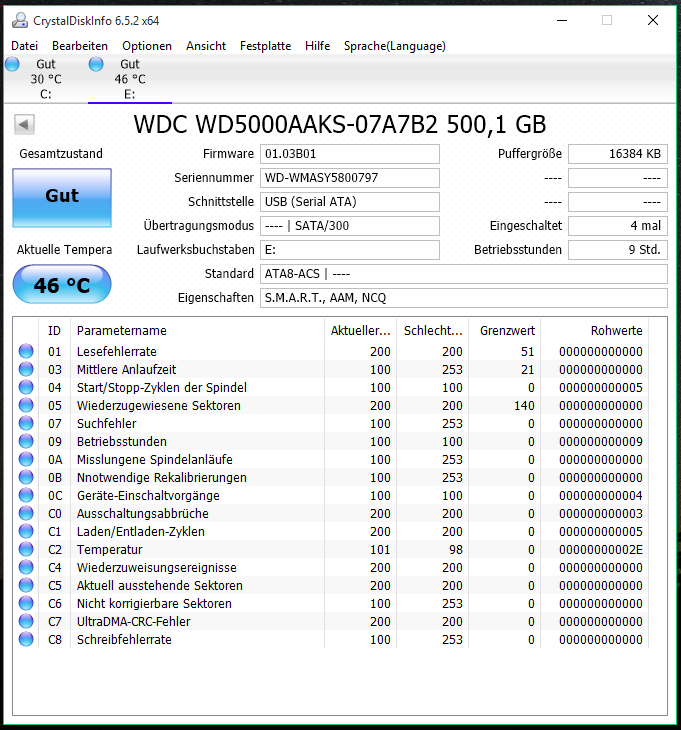Click threshold value 140 in Wiederzugewiesene Sektoren row

(x=524, y=406)
